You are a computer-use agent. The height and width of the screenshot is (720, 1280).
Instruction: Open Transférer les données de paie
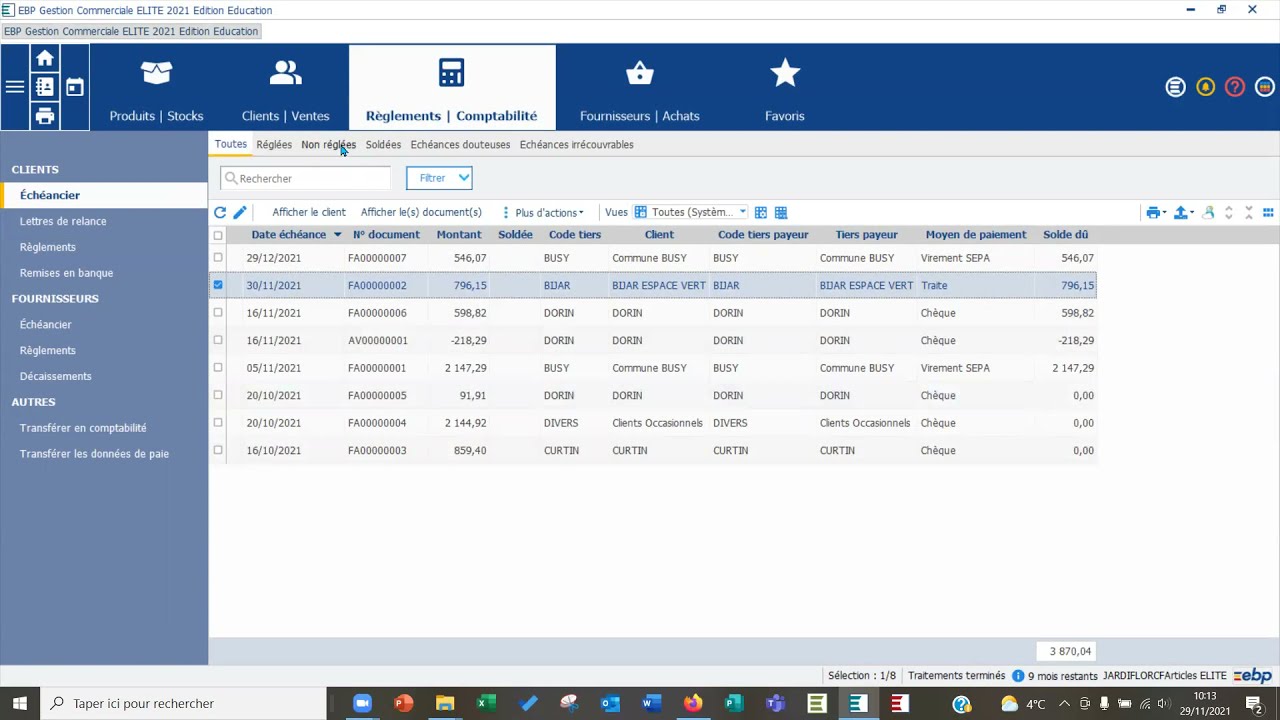tap(94, 454)
